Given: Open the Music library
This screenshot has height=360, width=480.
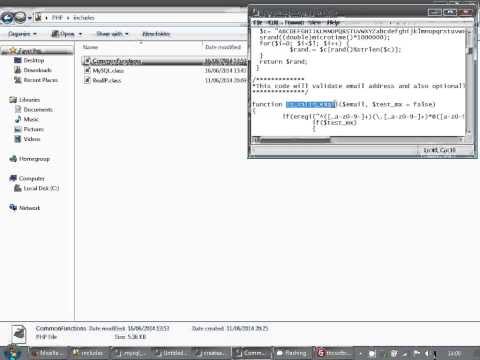Looking at the screenshot, I should coord(31,119).
